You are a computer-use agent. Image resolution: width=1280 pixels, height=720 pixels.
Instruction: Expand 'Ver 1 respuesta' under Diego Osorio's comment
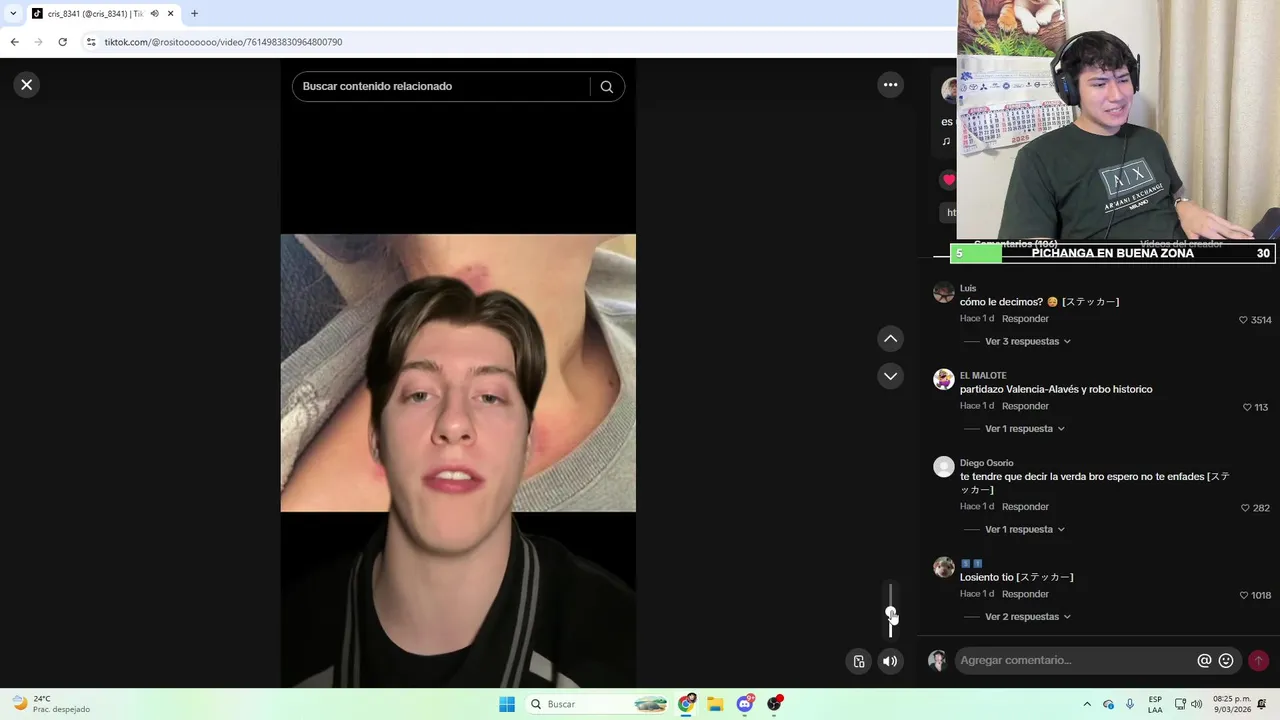(1024, 530)
